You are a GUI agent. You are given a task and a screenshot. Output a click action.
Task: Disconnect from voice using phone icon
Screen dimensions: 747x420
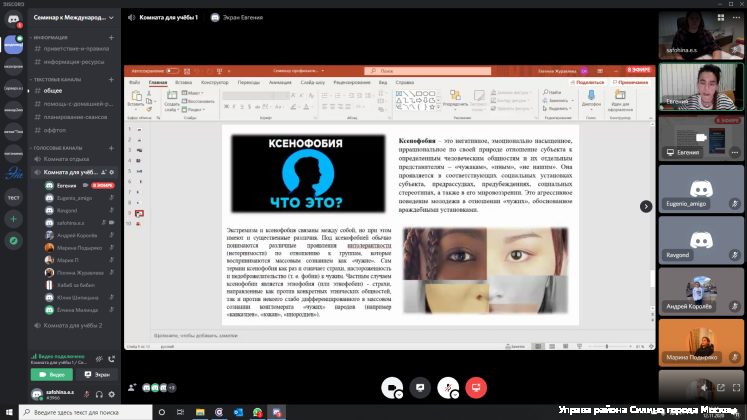[111, 359]
